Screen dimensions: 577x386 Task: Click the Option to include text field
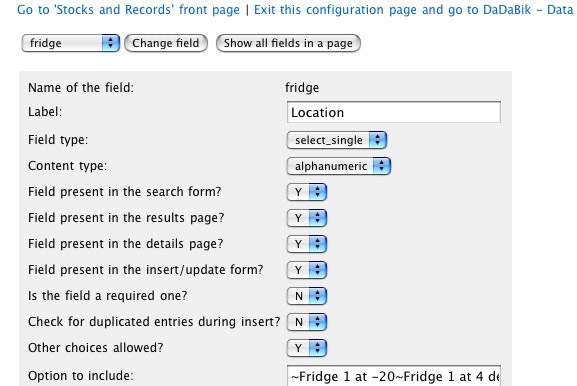tap(394, 376)
